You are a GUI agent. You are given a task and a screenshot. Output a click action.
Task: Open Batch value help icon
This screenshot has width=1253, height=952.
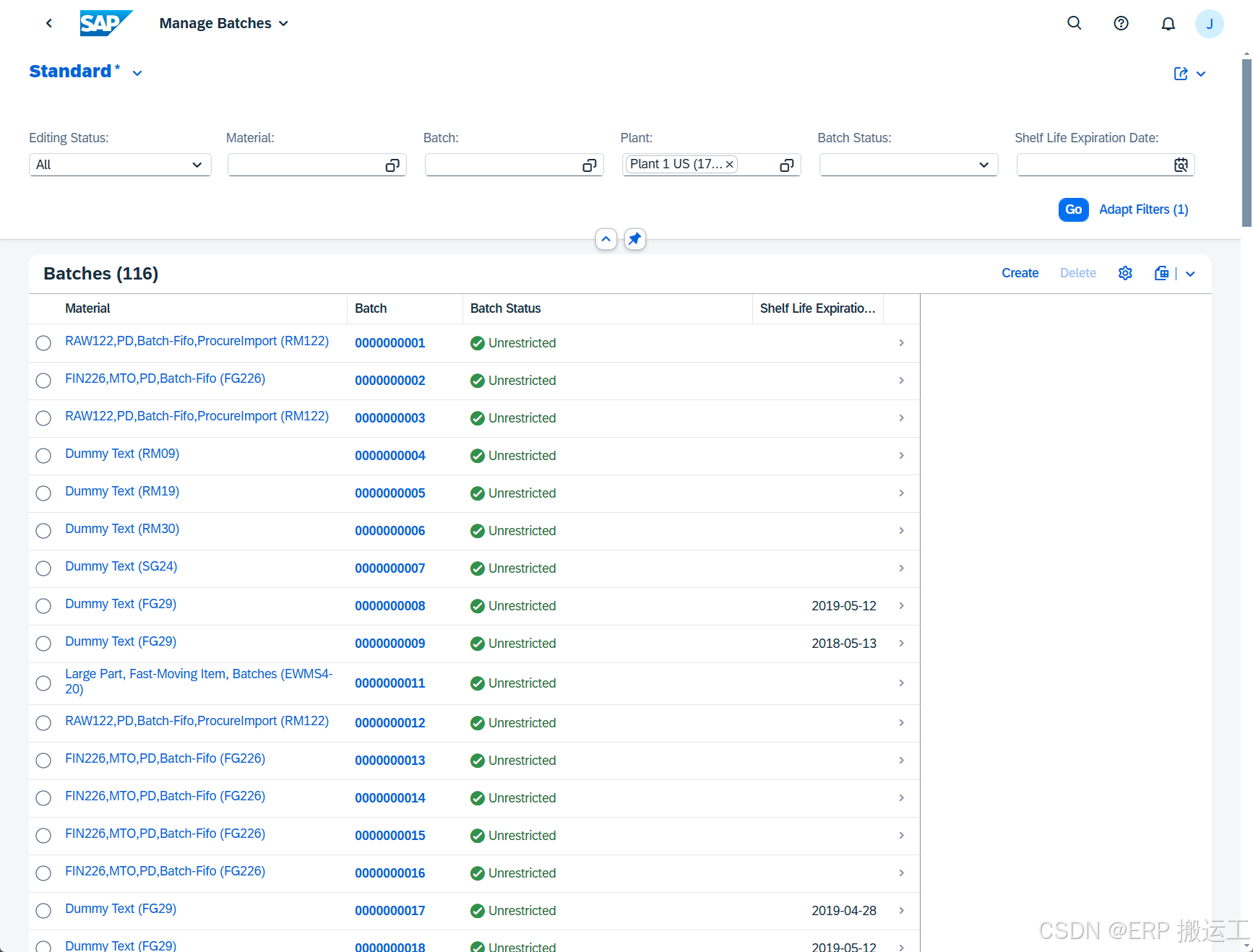pyautogui.click(x=590, y=165)
